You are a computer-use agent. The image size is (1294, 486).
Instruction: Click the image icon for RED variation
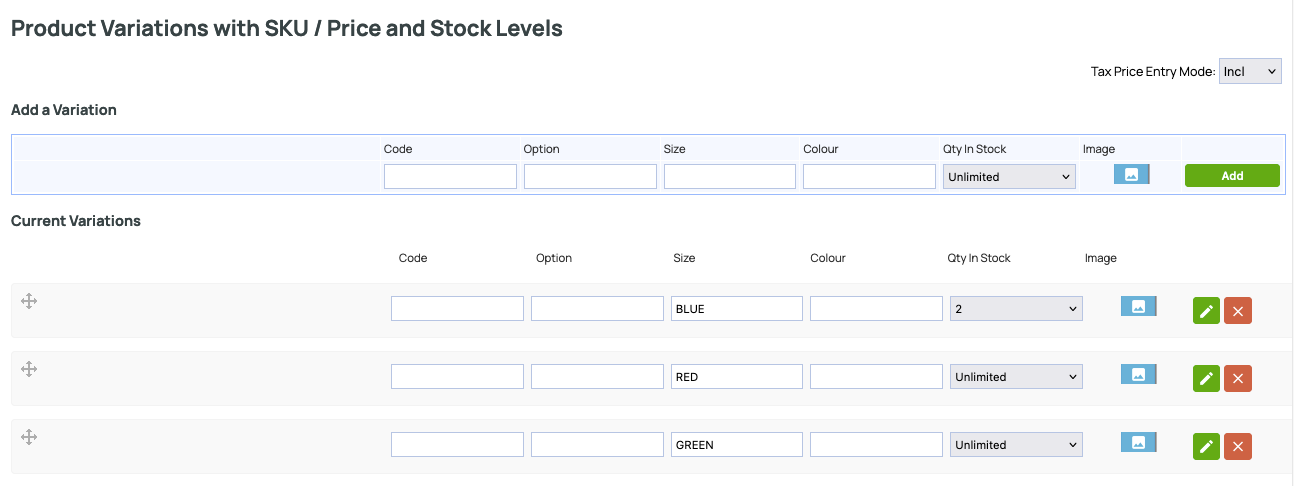(x=1138, y=374)
